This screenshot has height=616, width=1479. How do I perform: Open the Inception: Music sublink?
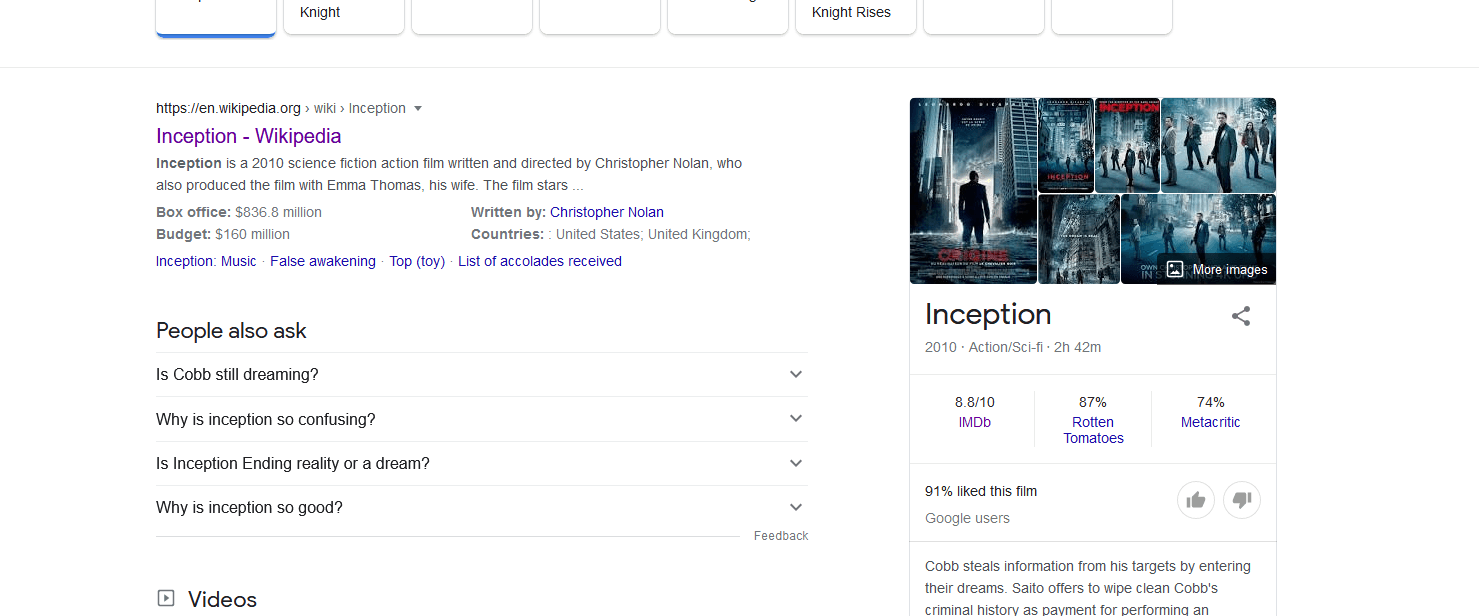point(206,261)
